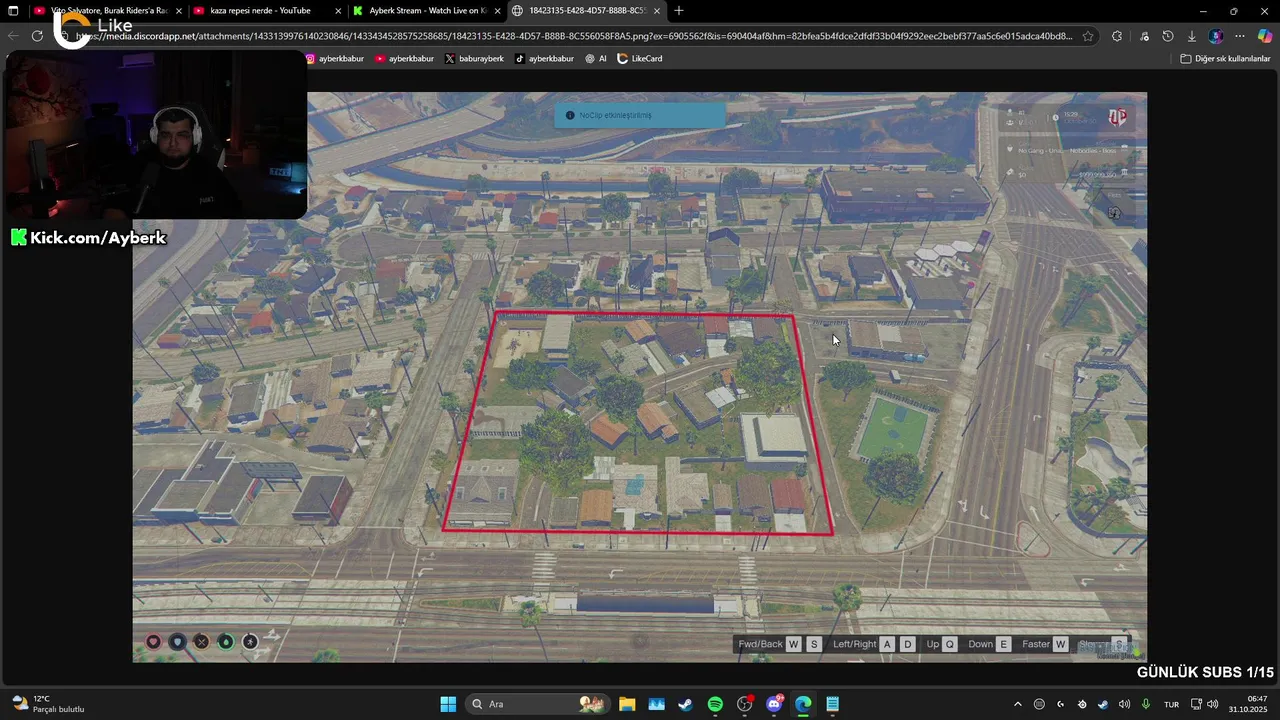Click the water drop thirst HUD icon
Screen dimensions: 1280x720
click(x=226, y=642)
